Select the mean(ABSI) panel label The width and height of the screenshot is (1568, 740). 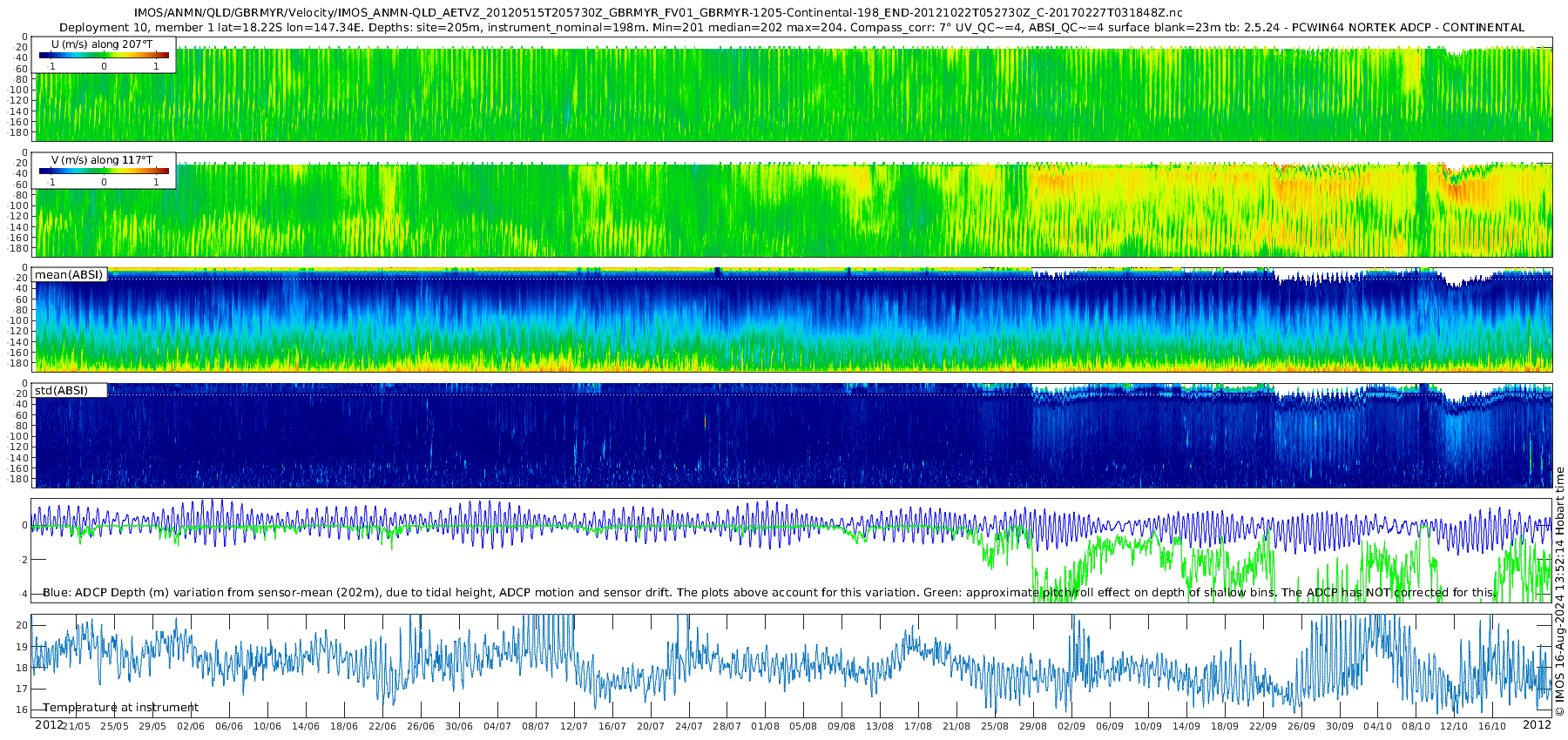click(x=69, y=274)
